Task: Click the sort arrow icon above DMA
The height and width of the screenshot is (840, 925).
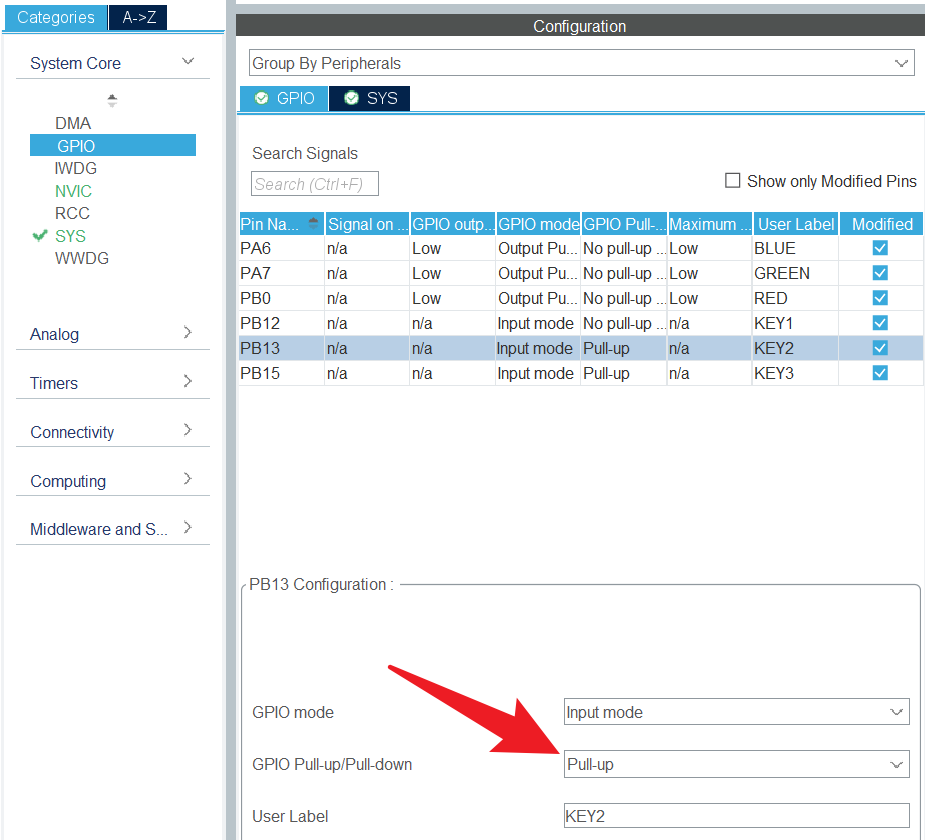Action: (112, 101)
